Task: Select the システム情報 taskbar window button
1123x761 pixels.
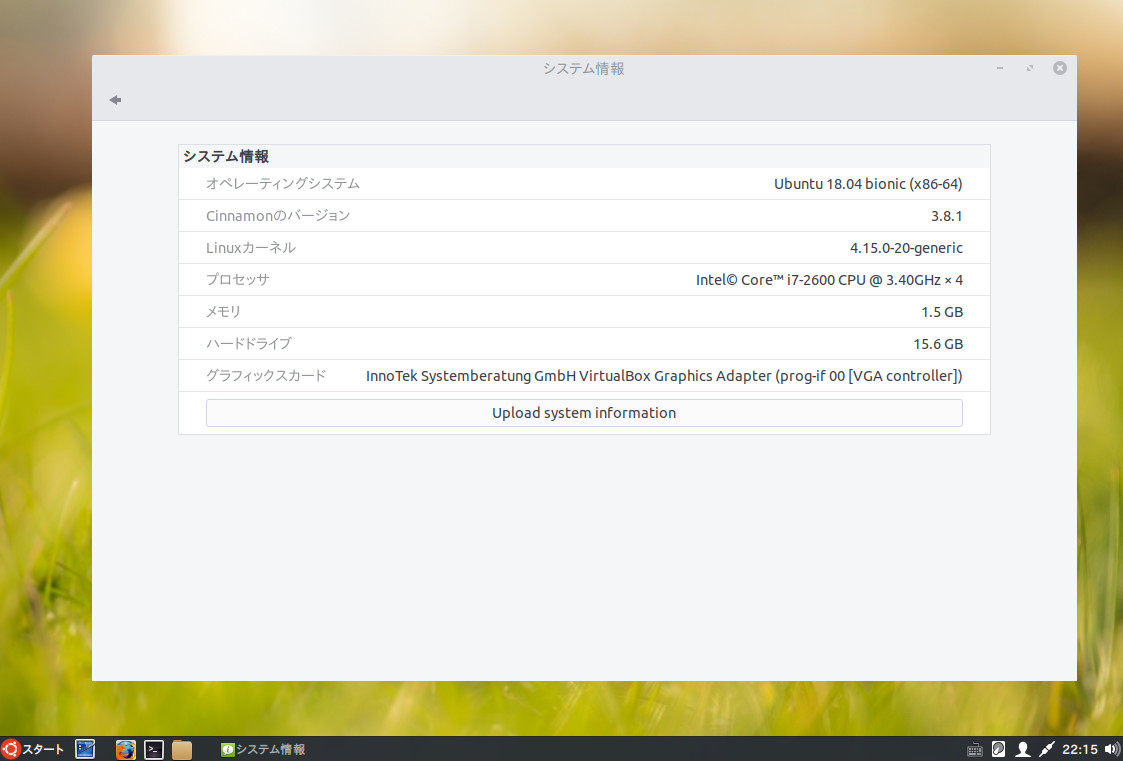Action: pos(262,748)
